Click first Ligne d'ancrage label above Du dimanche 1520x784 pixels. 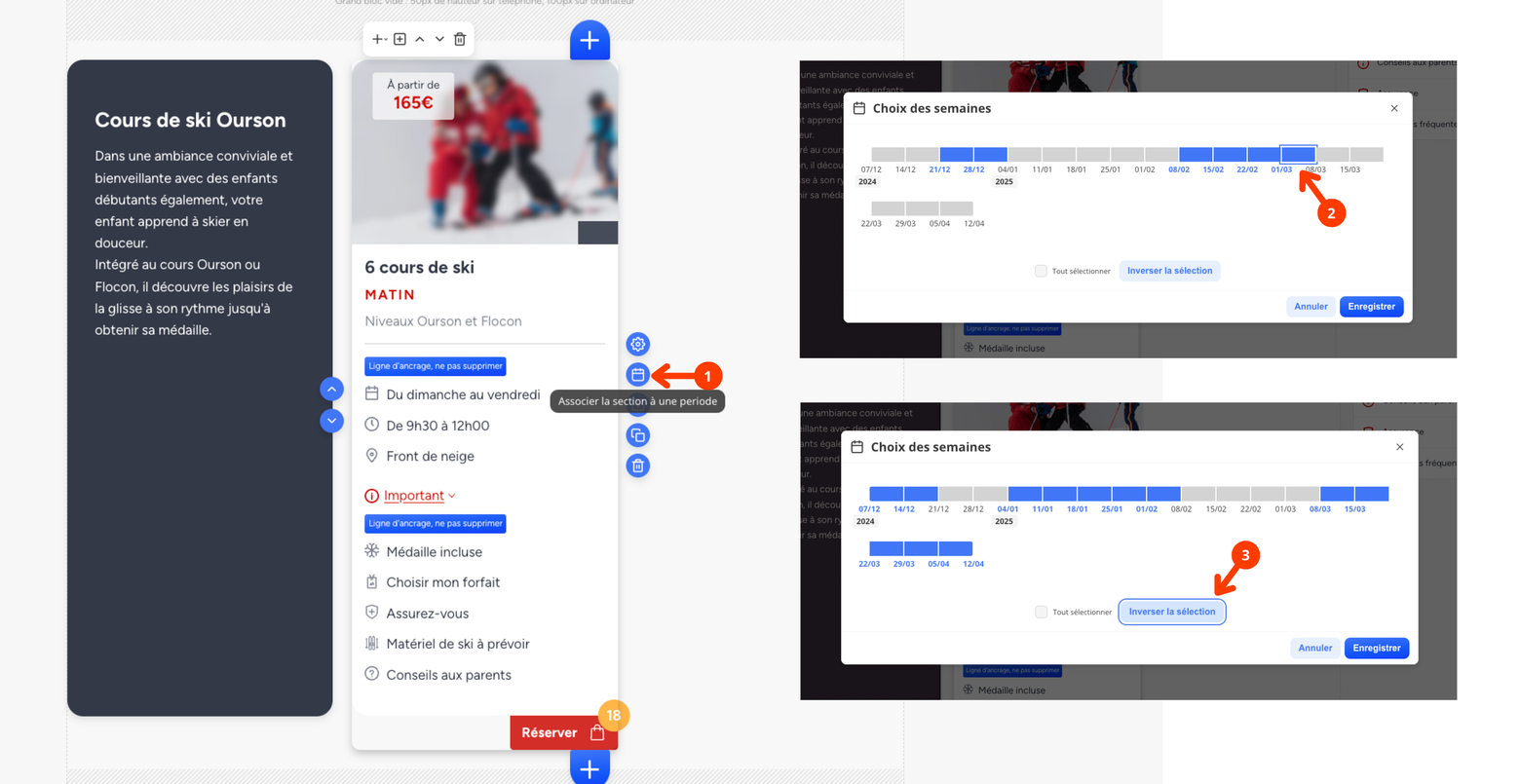coord(436,366)
